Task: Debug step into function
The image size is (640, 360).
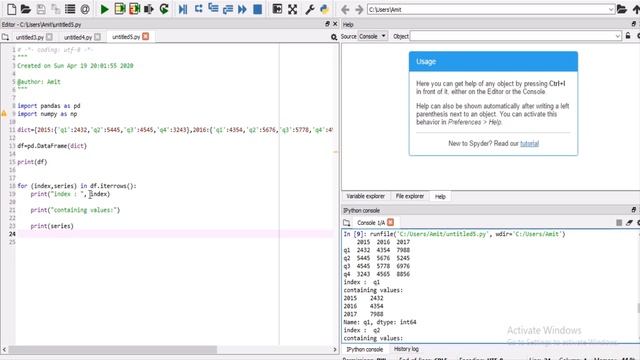Action: (213, 9)
